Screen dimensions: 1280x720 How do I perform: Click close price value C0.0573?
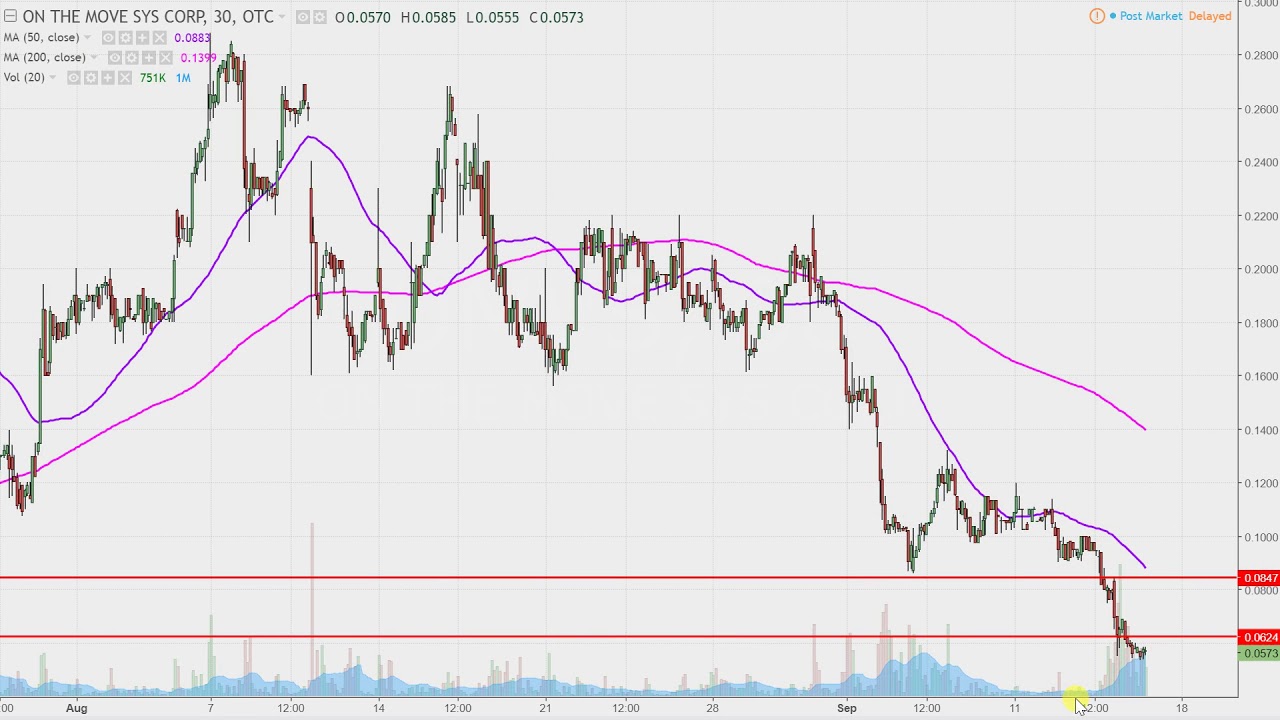click(x=557, y=17)
